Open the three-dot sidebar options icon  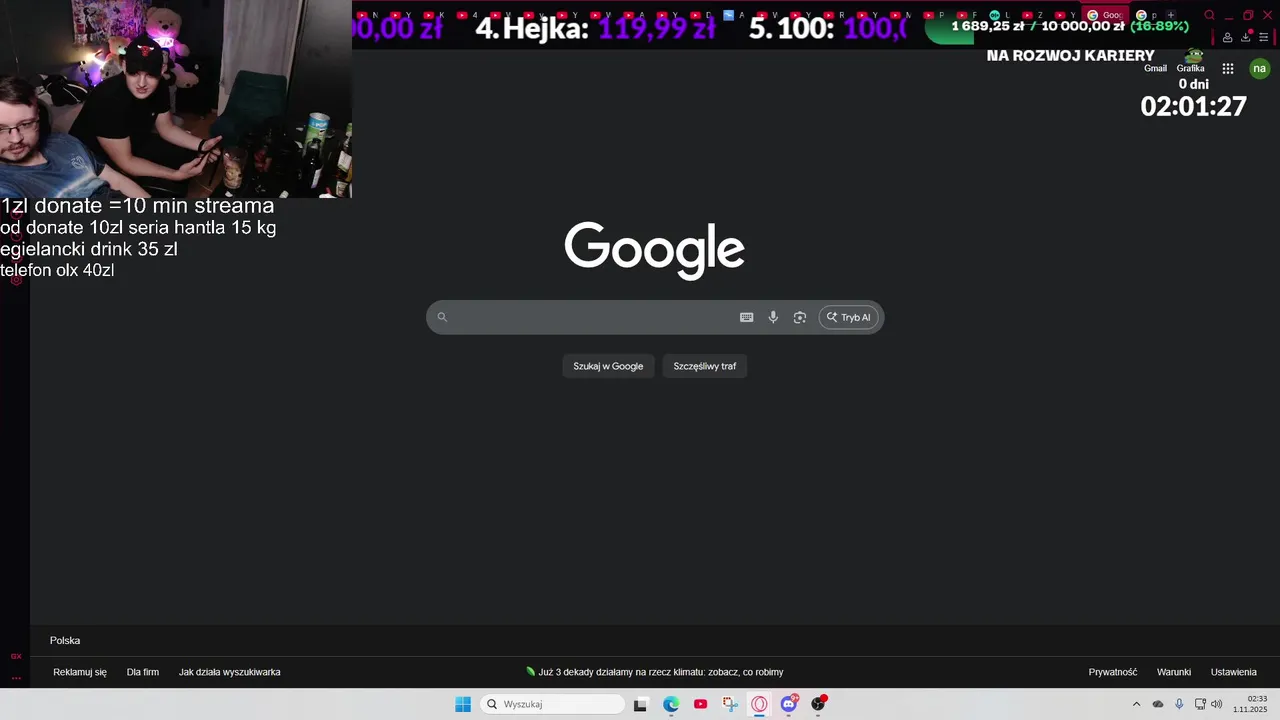click(16, 677)
